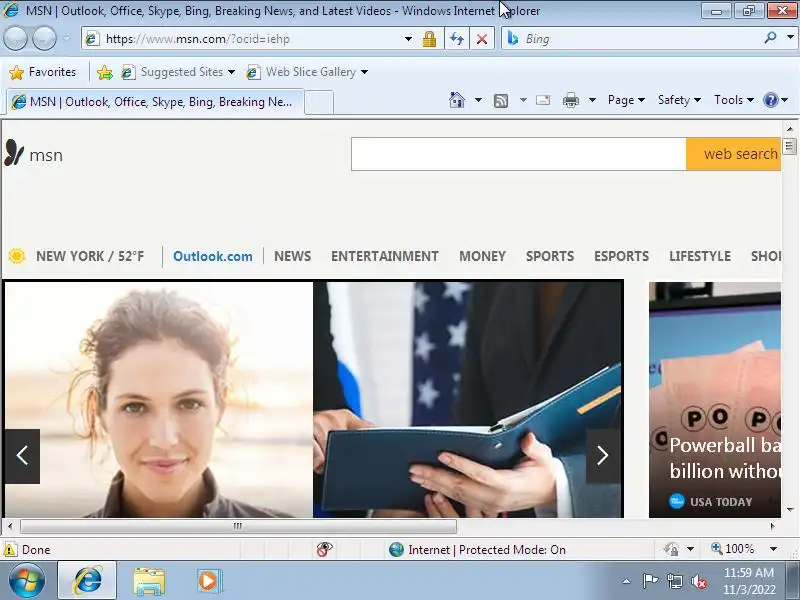Open the woman portrait carousel image
This screenshot has height=600, width=800.
click(159, 399)
